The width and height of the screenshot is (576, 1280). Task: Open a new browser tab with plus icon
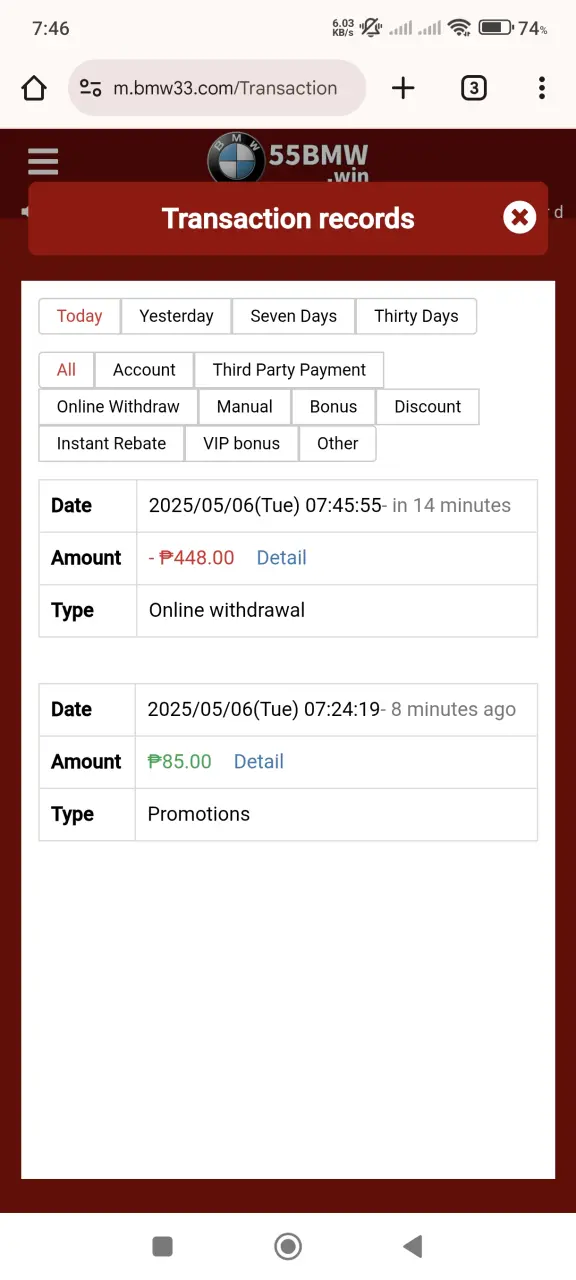pos(403,88)
